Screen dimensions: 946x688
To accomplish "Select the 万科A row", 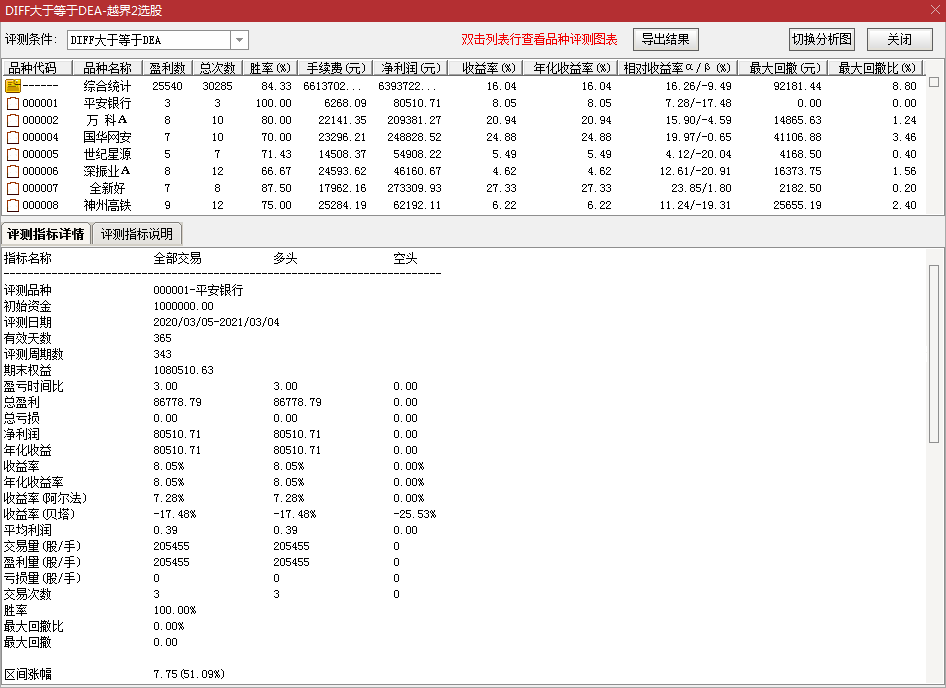I will (465, 120).
